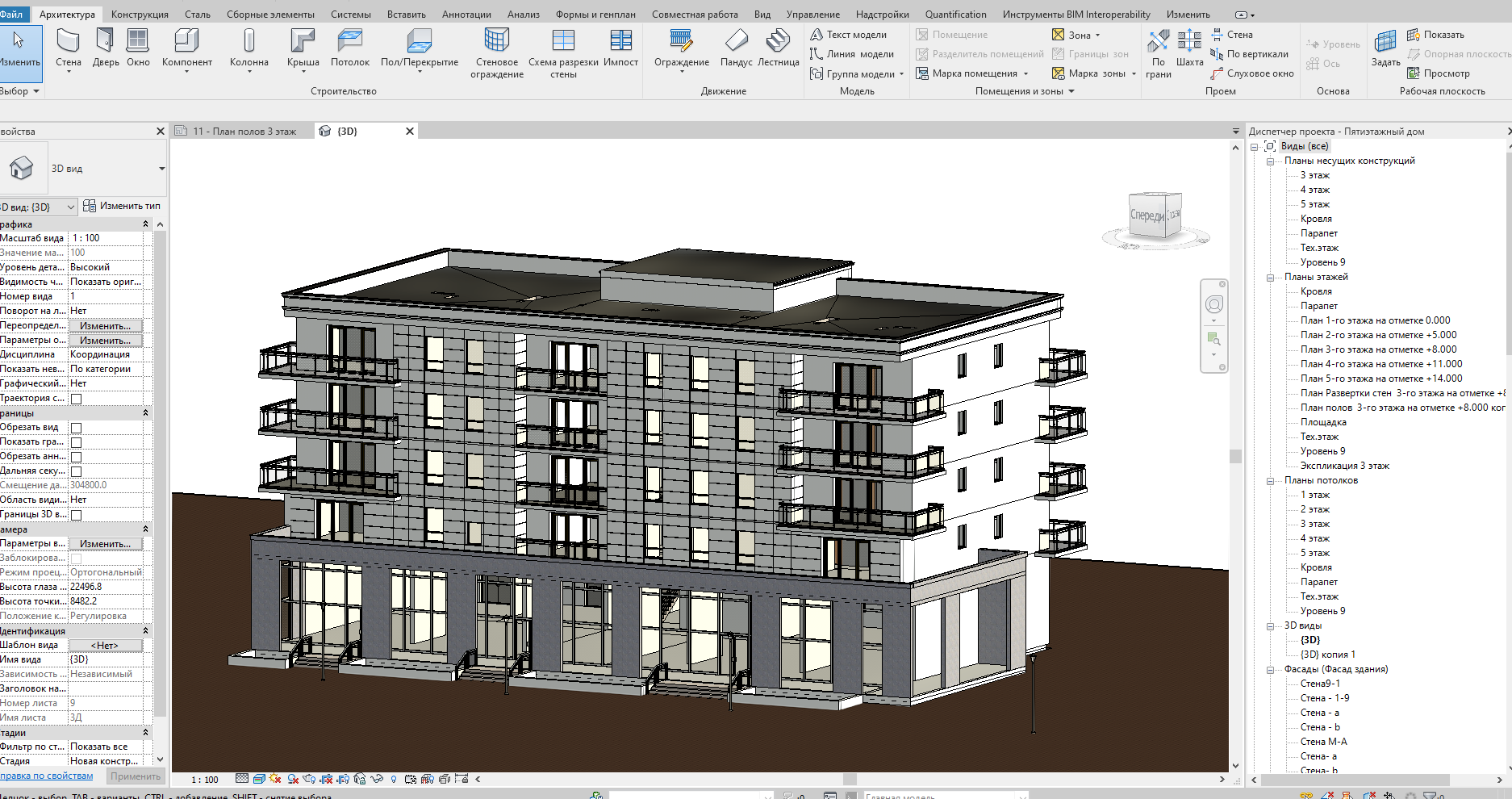
Task: Collapse the Планы несущих конструкций node
Action: (1270, 161)
